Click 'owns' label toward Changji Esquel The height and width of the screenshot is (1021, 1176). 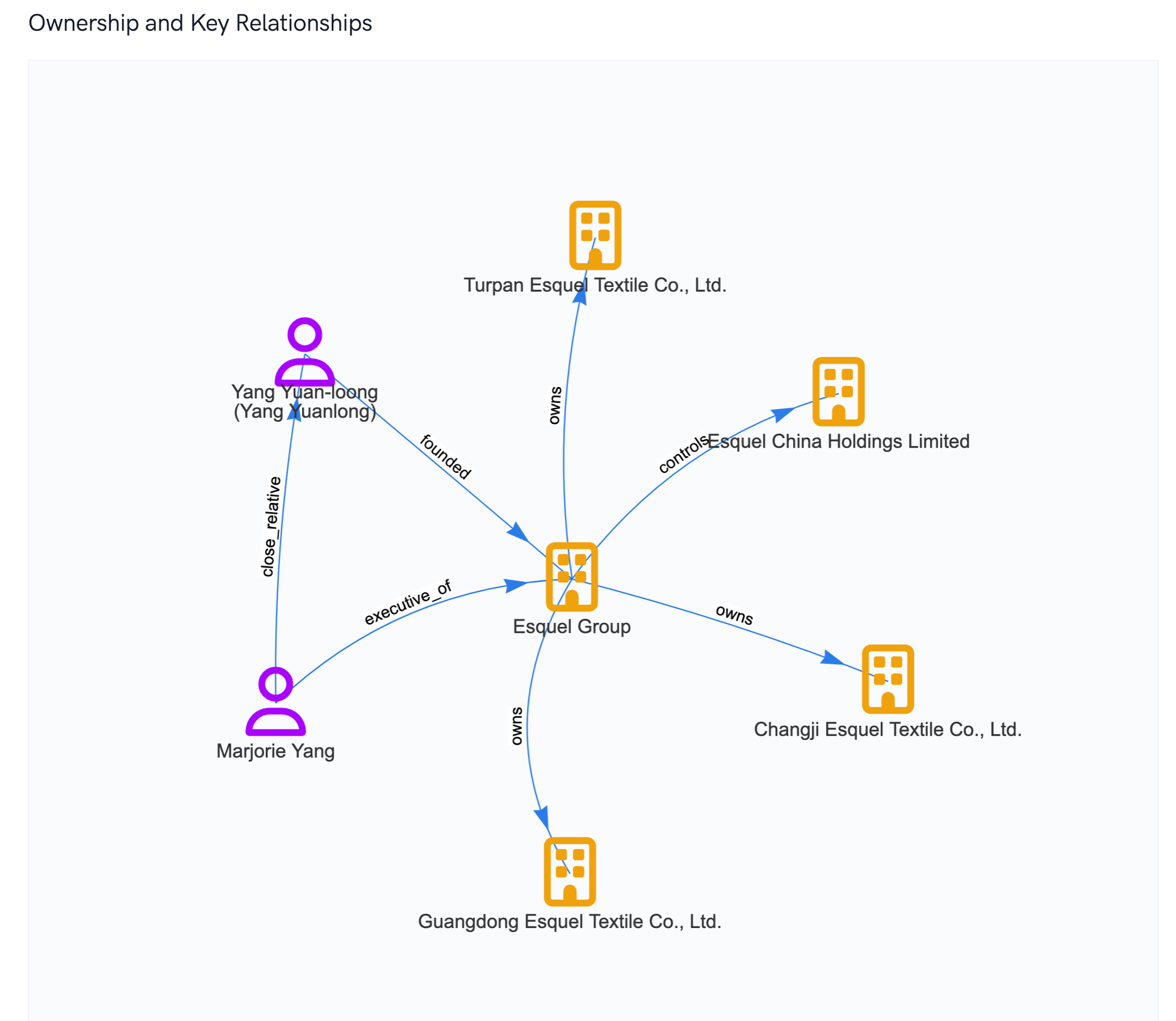pyautogui.click(x=734, y=615)
